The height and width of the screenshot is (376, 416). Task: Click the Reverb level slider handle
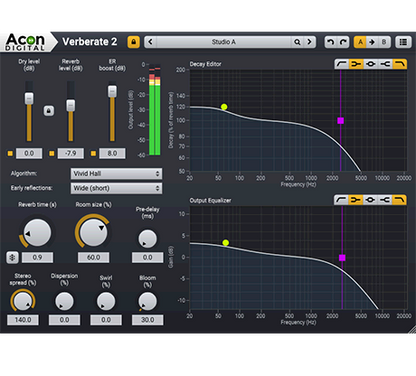71,105
